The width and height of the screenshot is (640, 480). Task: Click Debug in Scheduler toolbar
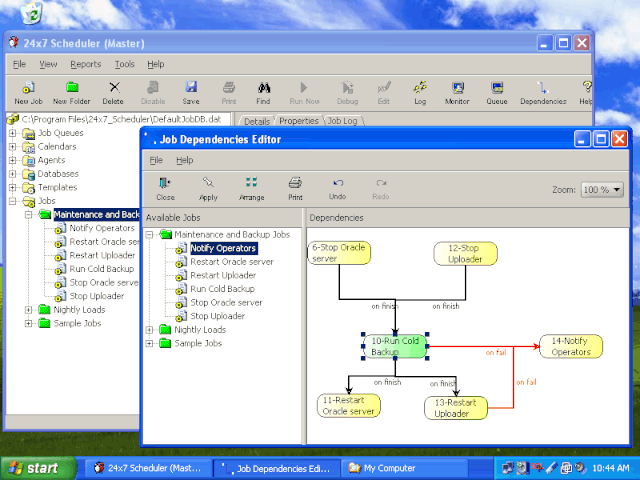pos(347,93)
